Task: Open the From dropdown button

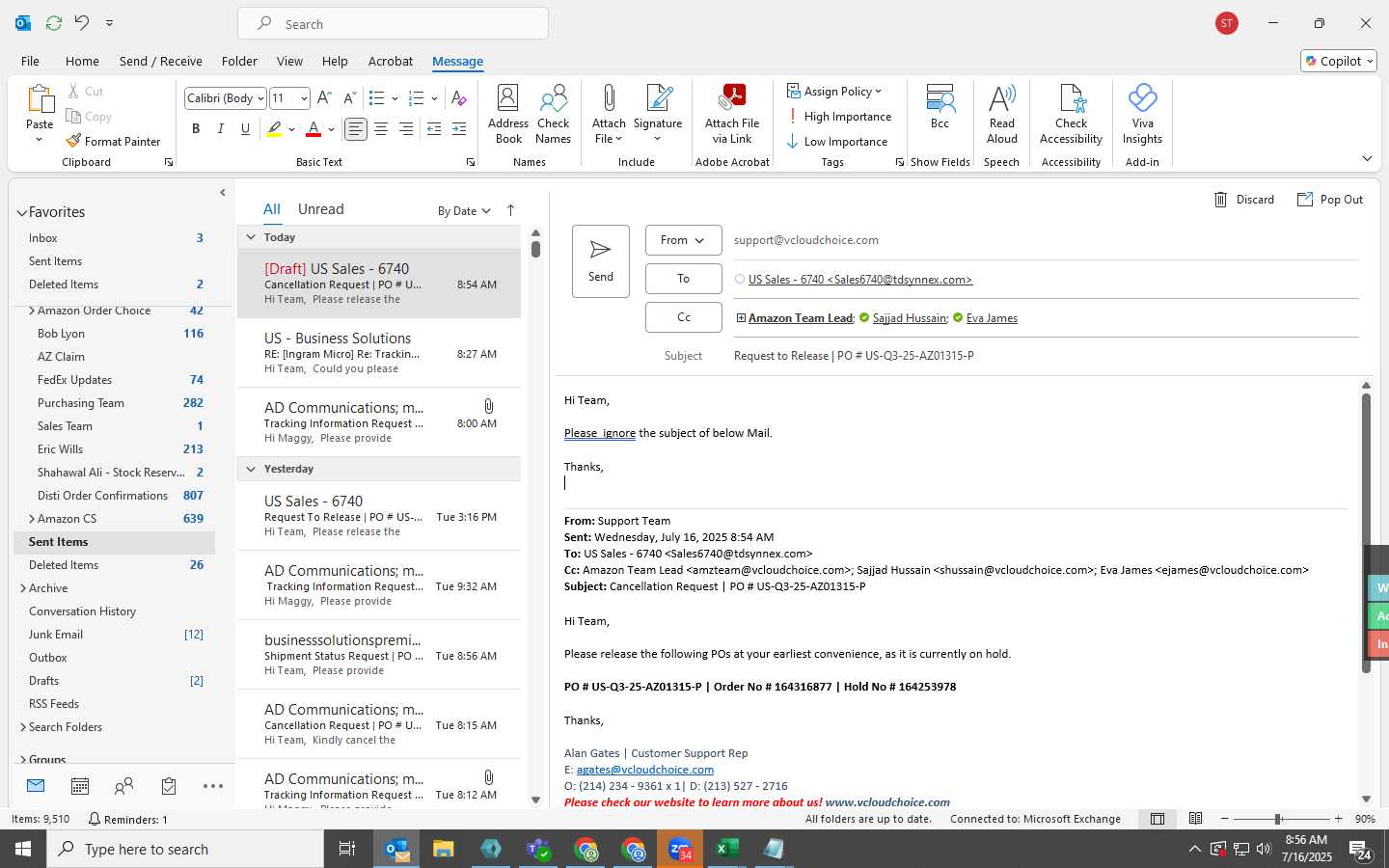Action: coord(683,240)
